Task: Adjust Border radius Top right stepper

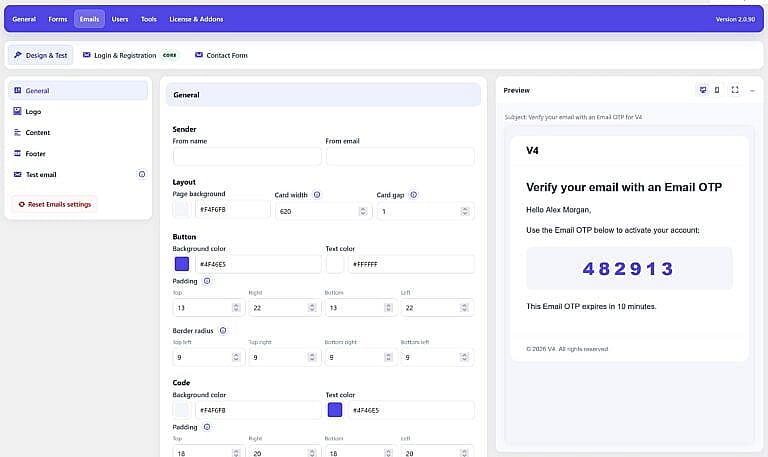Action: [312, 358]
